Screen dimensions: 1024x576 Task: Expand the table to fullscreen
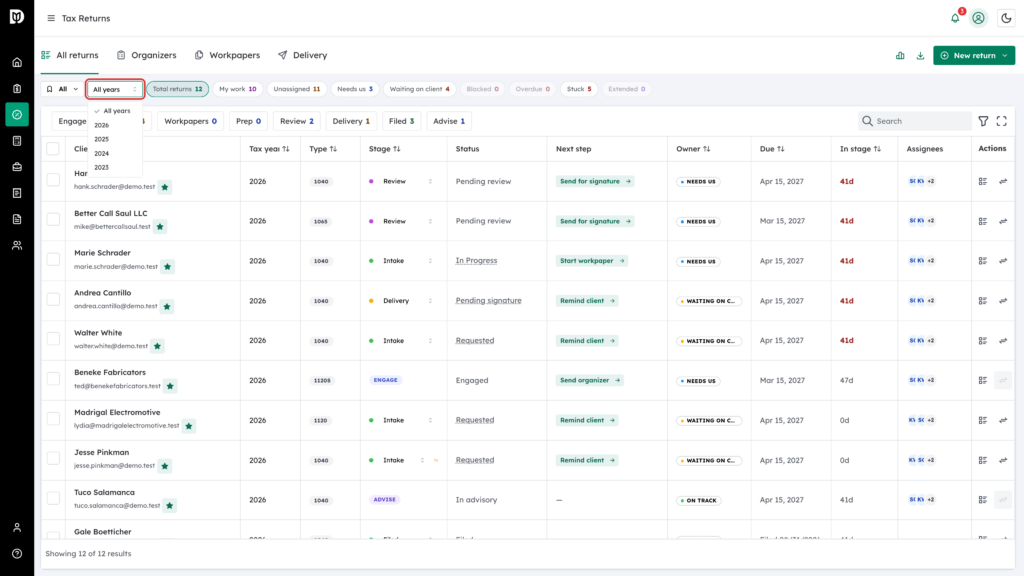(x=1002, y=121)
